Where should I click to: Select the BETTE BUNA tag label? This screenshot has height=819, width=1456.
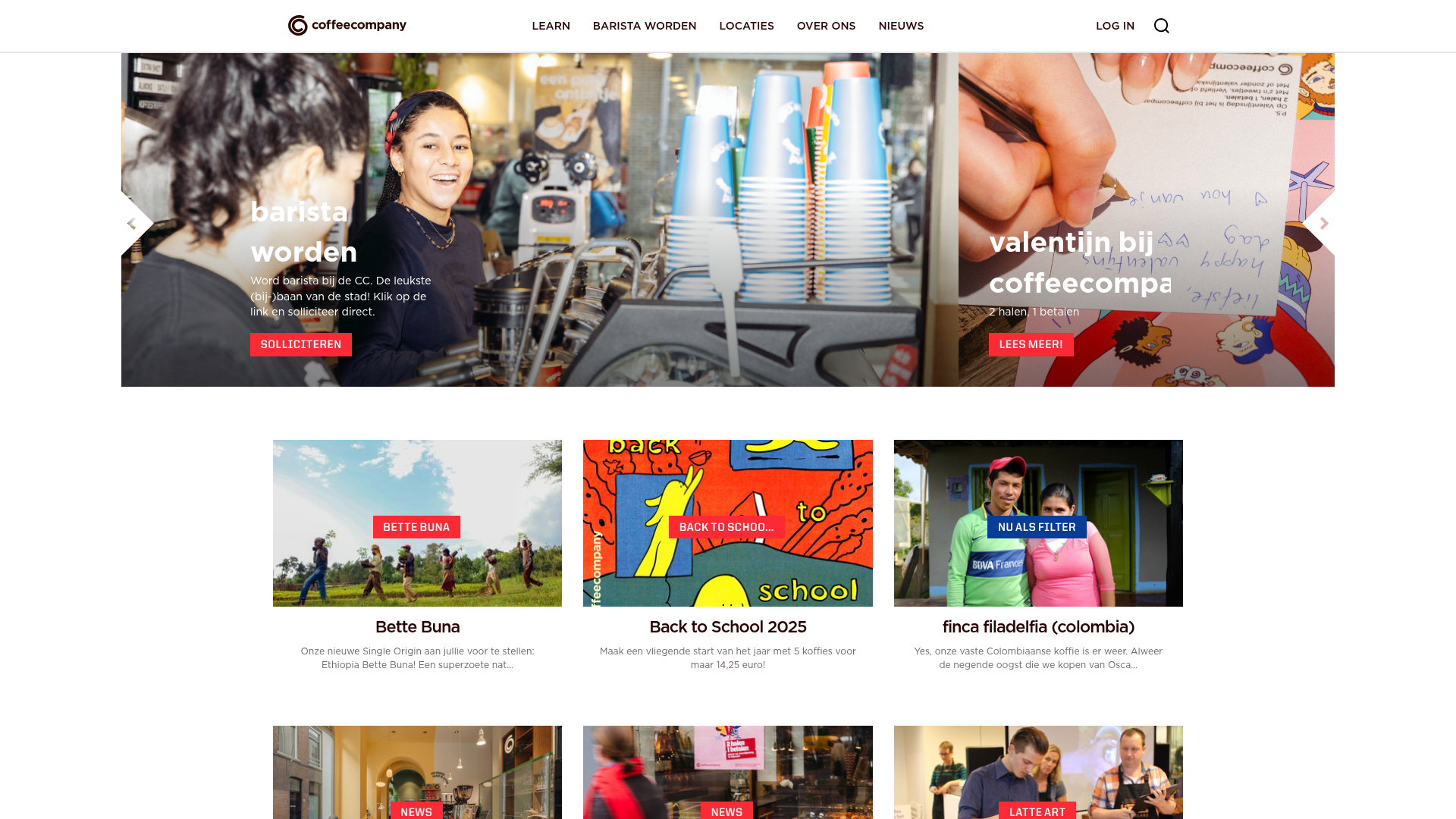point(416,527)
